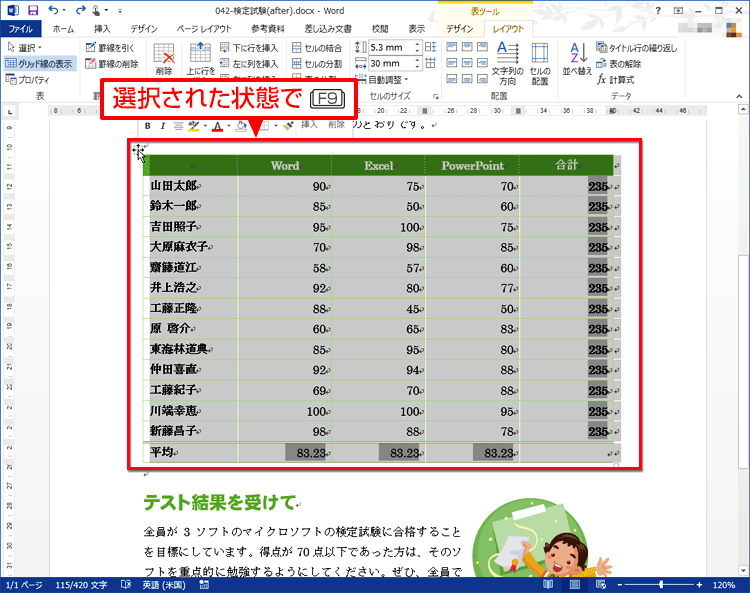Open the 表ツール デザイン tab
The height and width of the screenshot is (593, 750).
click(460, 29)
